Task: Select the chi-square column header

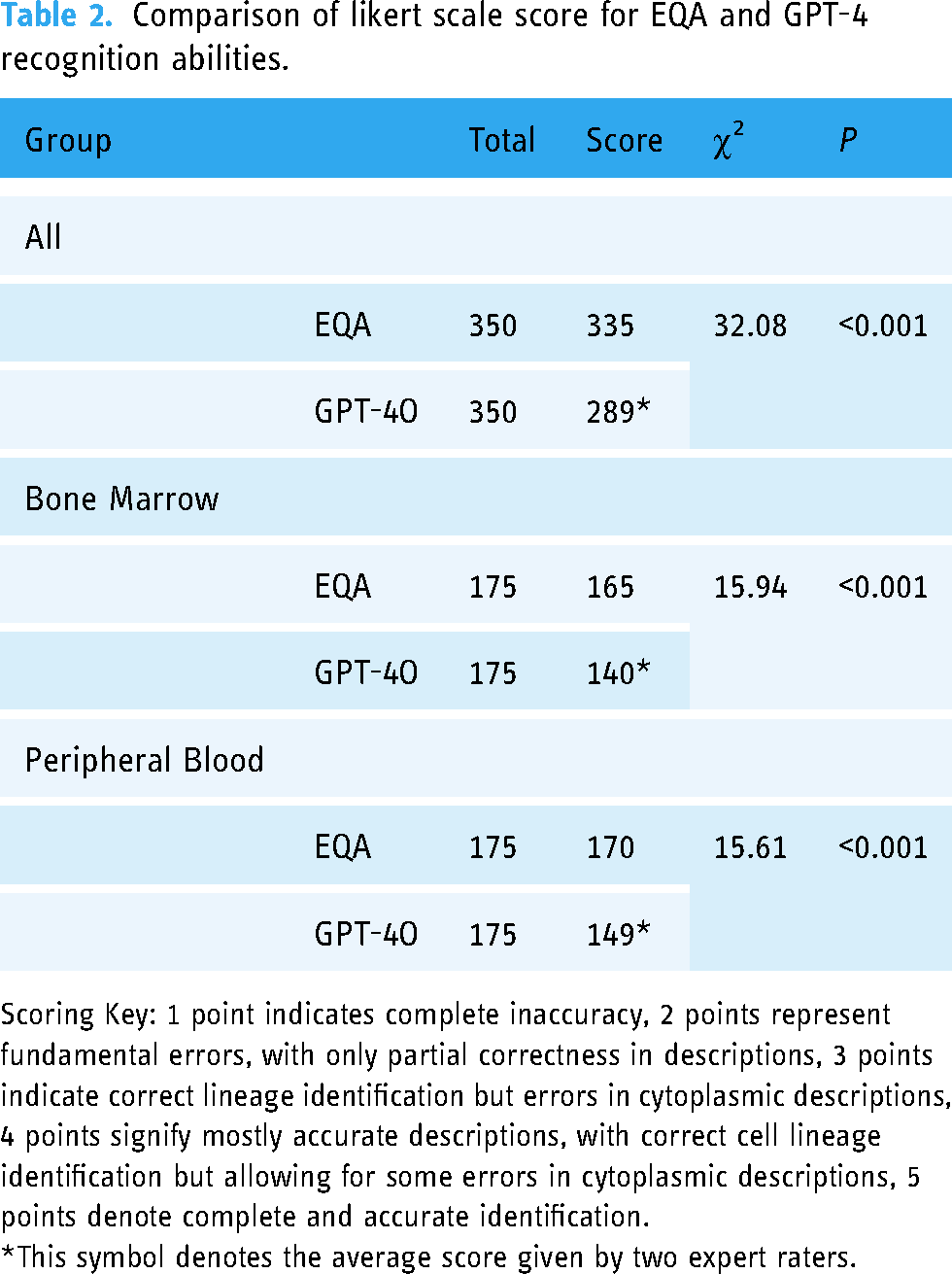Action: tap(728, 141)
